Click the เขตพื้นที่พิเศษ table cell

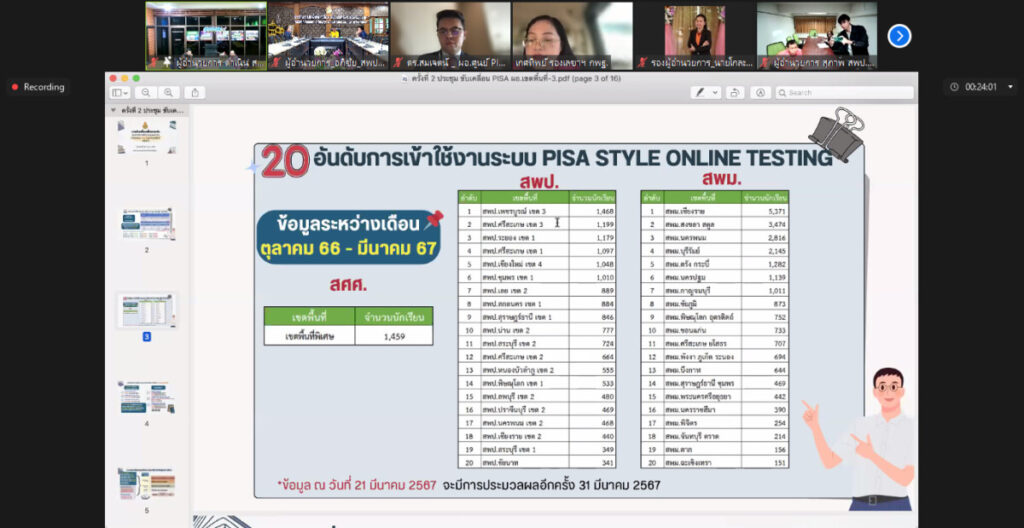[x=310, y=336]
